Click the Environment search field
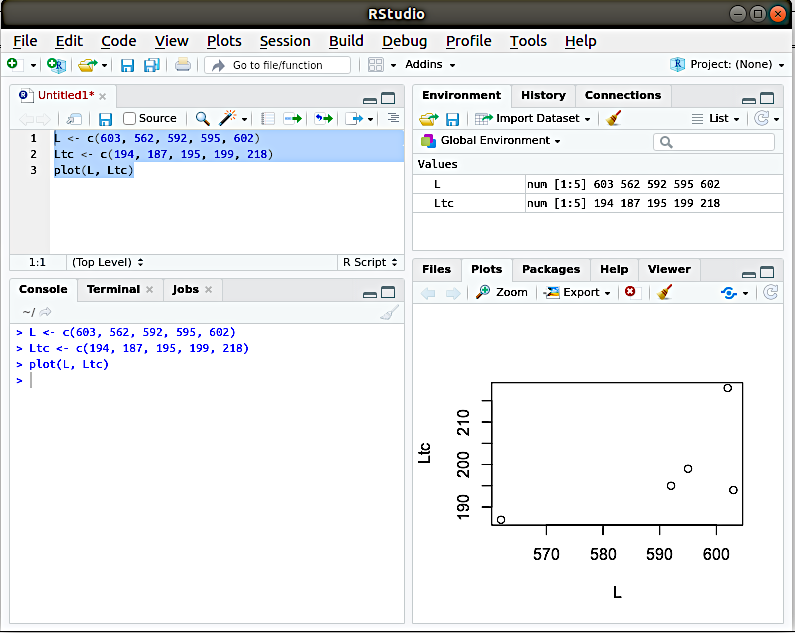 tap(714, 142)
